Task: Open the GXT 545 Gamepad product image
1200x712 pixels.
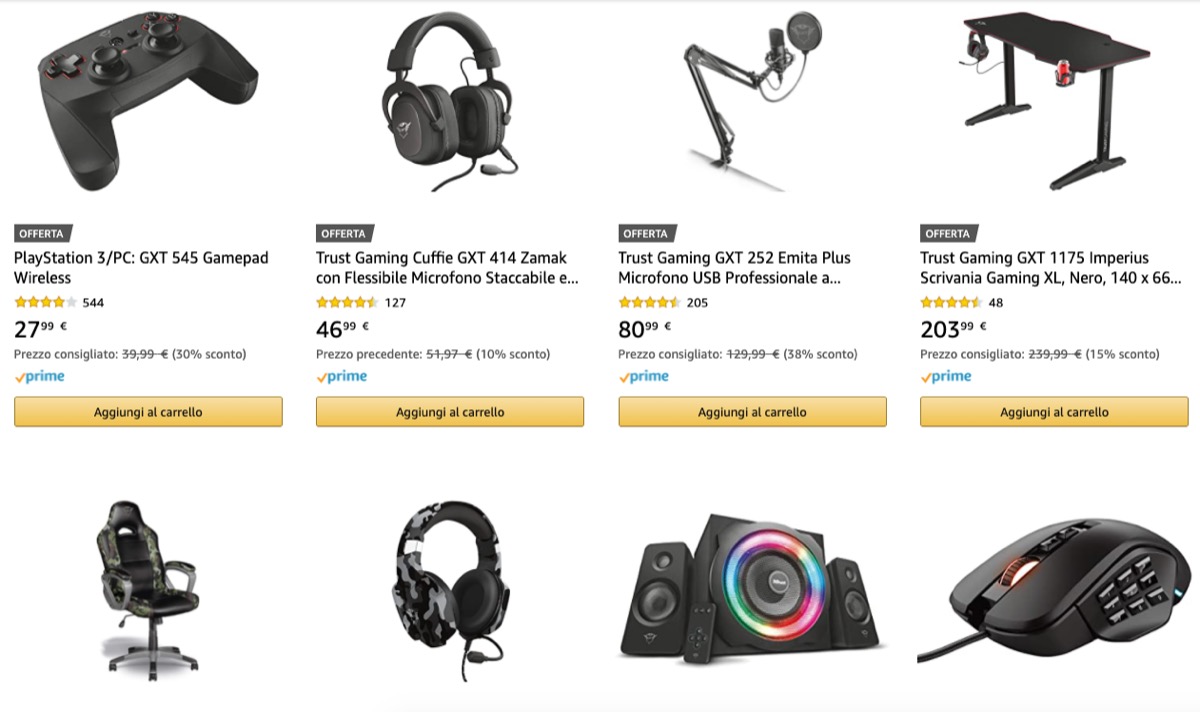Action: click(147, 103)
